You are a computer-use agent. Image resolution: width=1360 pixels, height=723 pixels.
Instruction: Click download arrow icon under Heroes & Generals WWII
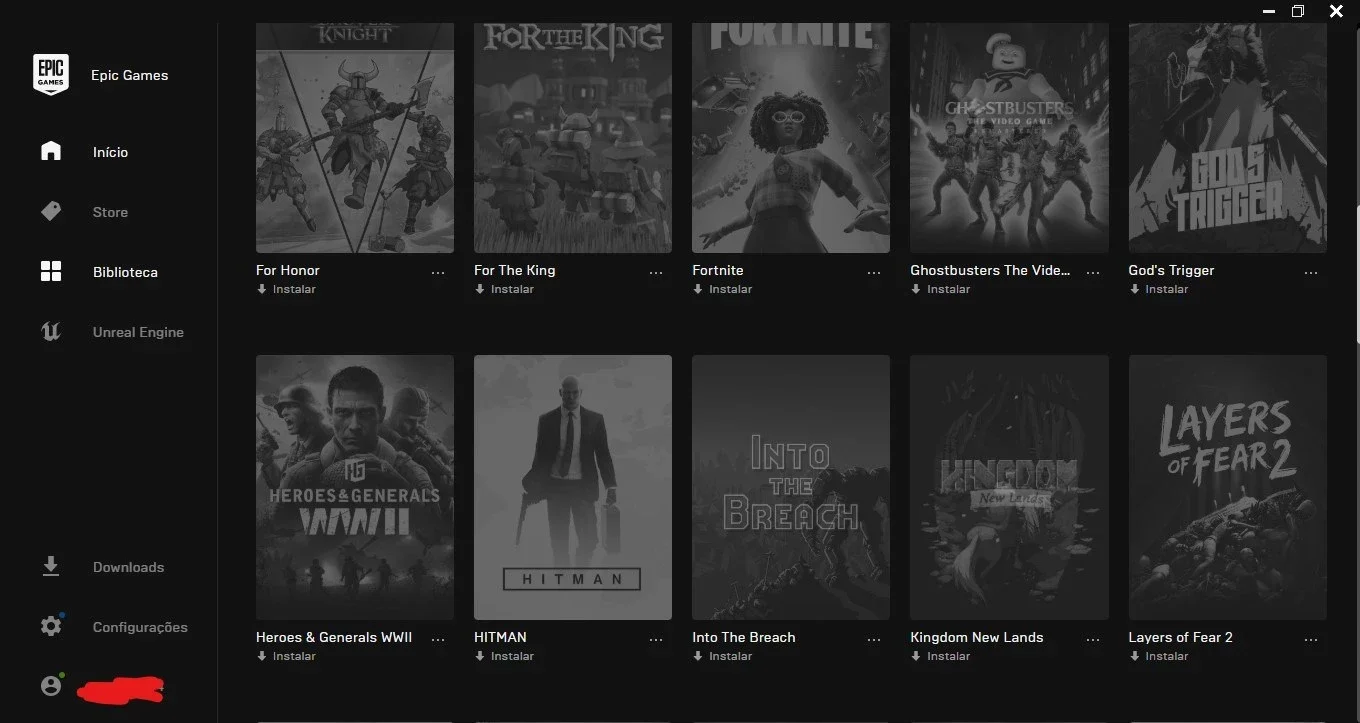[x=262, y=656]
